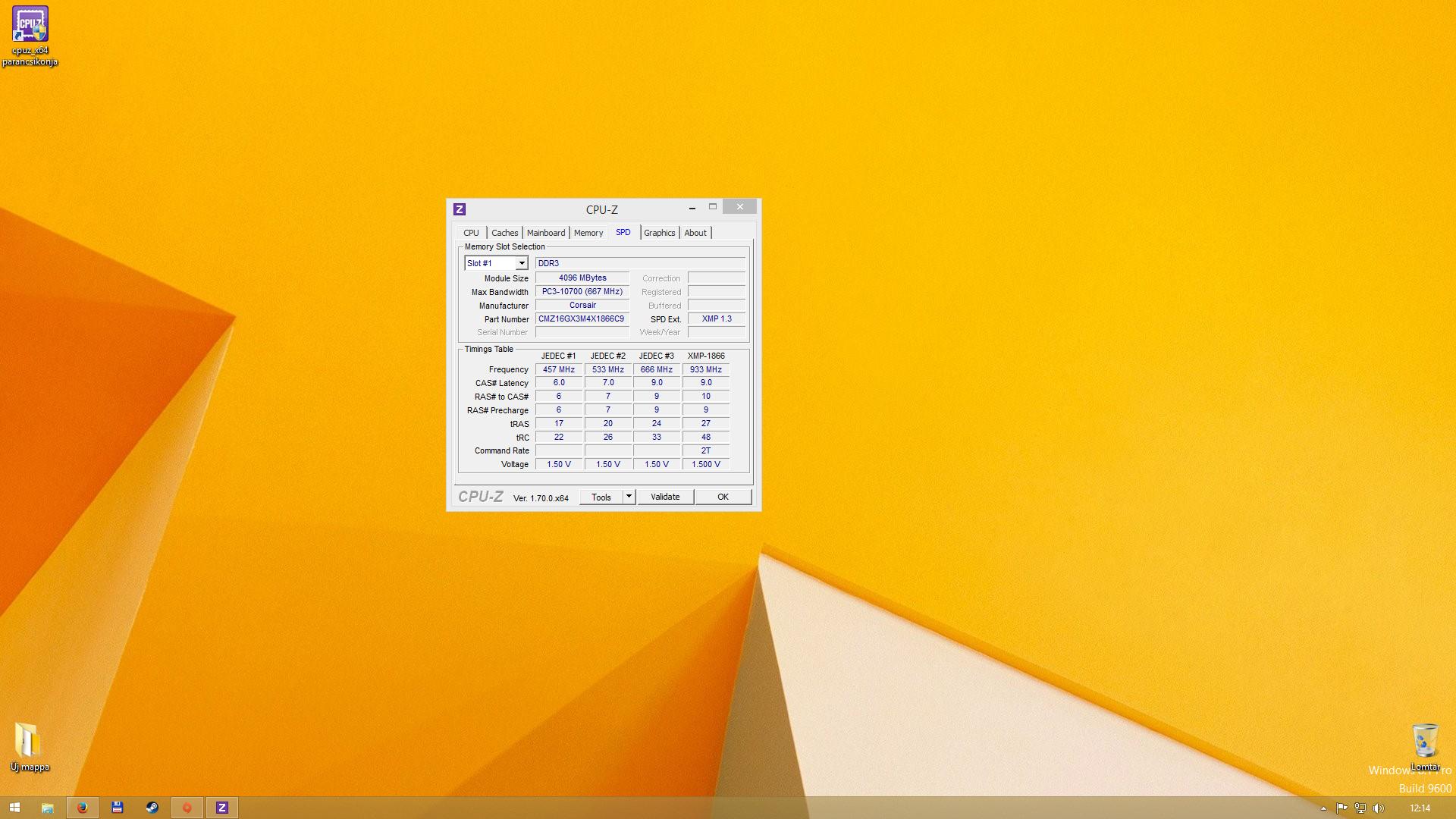Screen dimensions: 1456x819
Task: Select the SPD tab
Action: 623,232
